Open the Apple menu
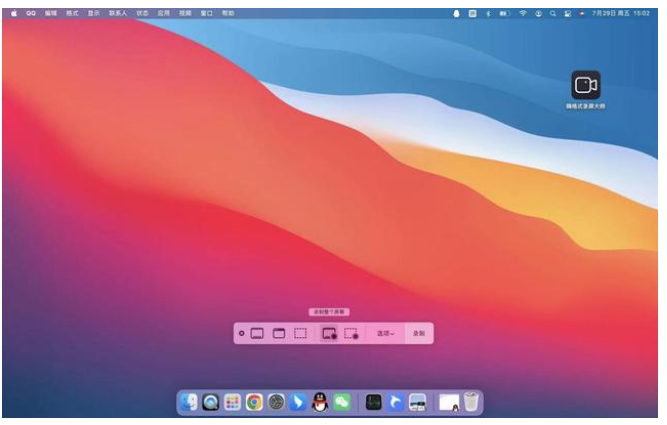 pos(14,13)
